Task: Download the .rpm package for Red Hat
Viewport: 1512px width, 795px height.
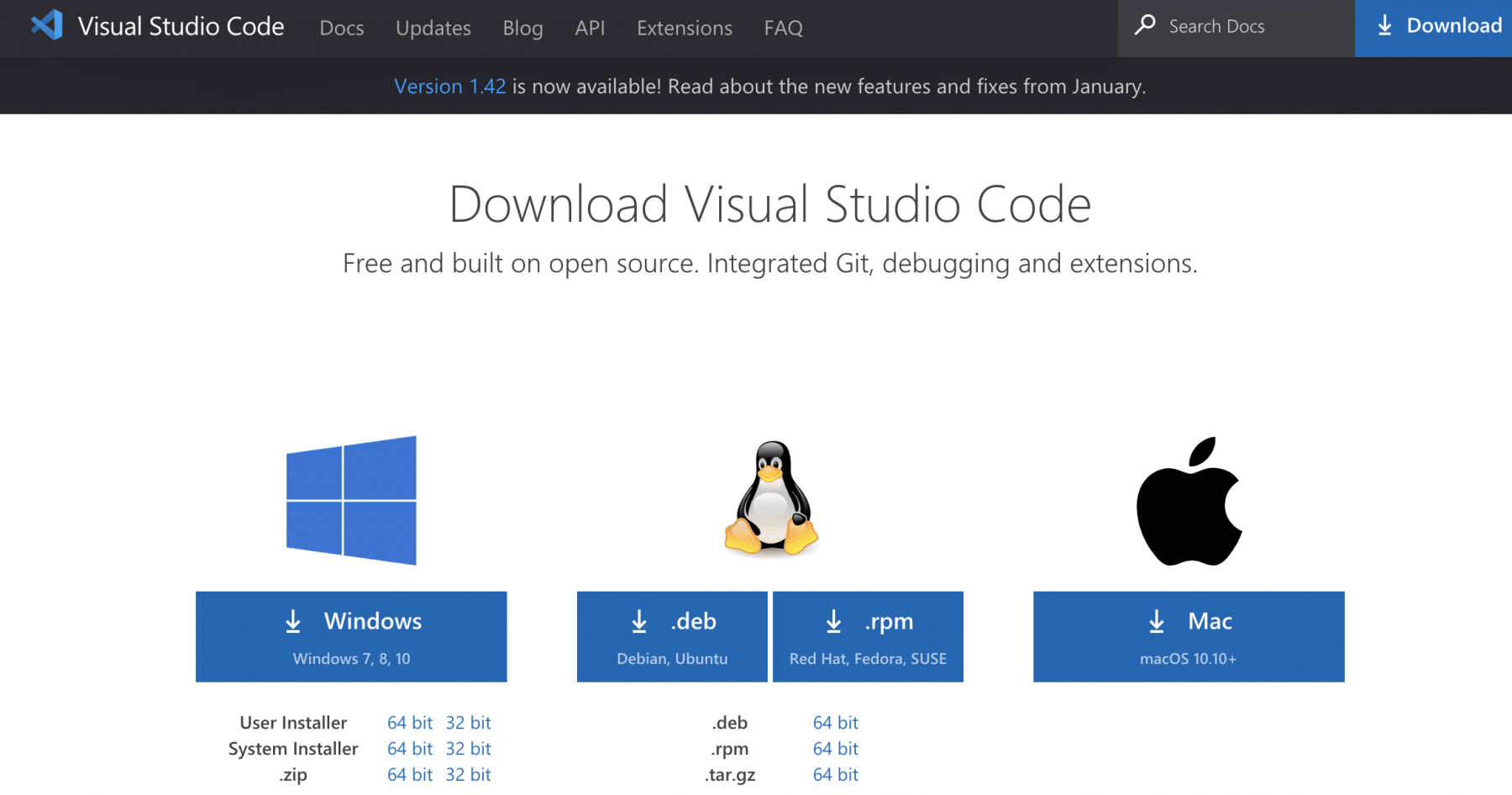Action: point(868,636)
